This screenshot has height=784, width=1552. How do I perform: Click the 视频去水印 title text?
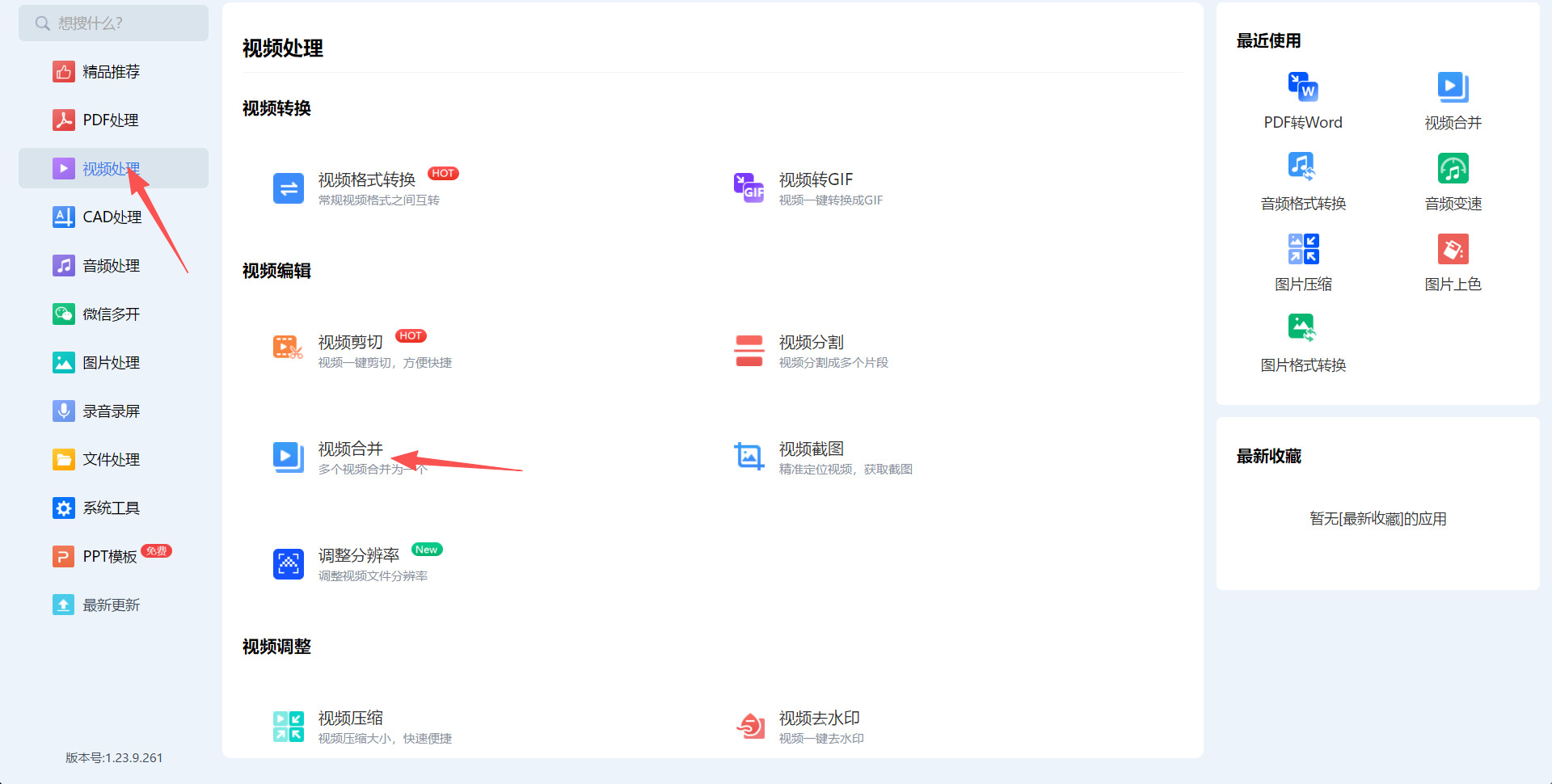pos(820,718)
